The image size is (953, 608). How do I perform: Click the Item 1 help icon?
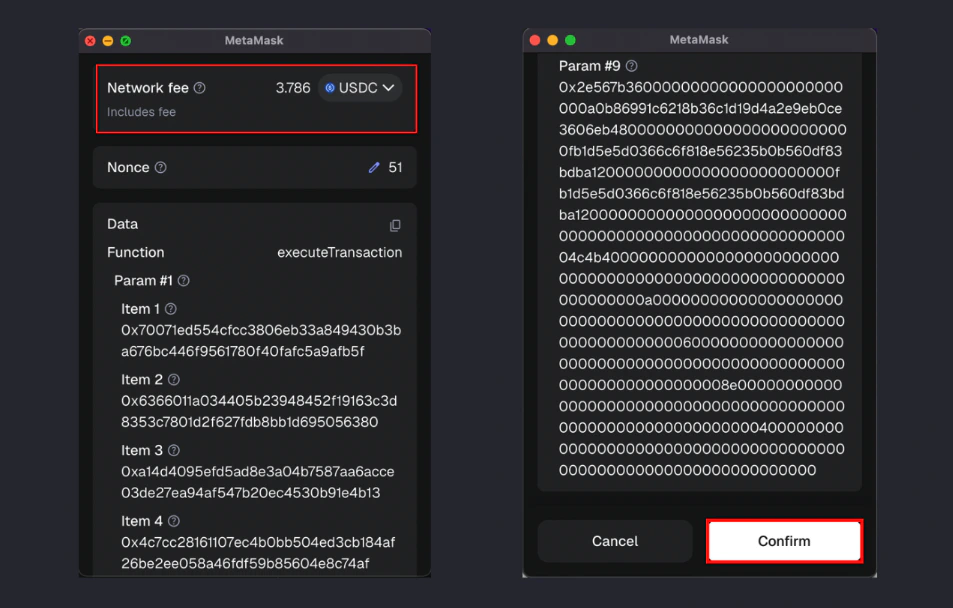[171, 309]
